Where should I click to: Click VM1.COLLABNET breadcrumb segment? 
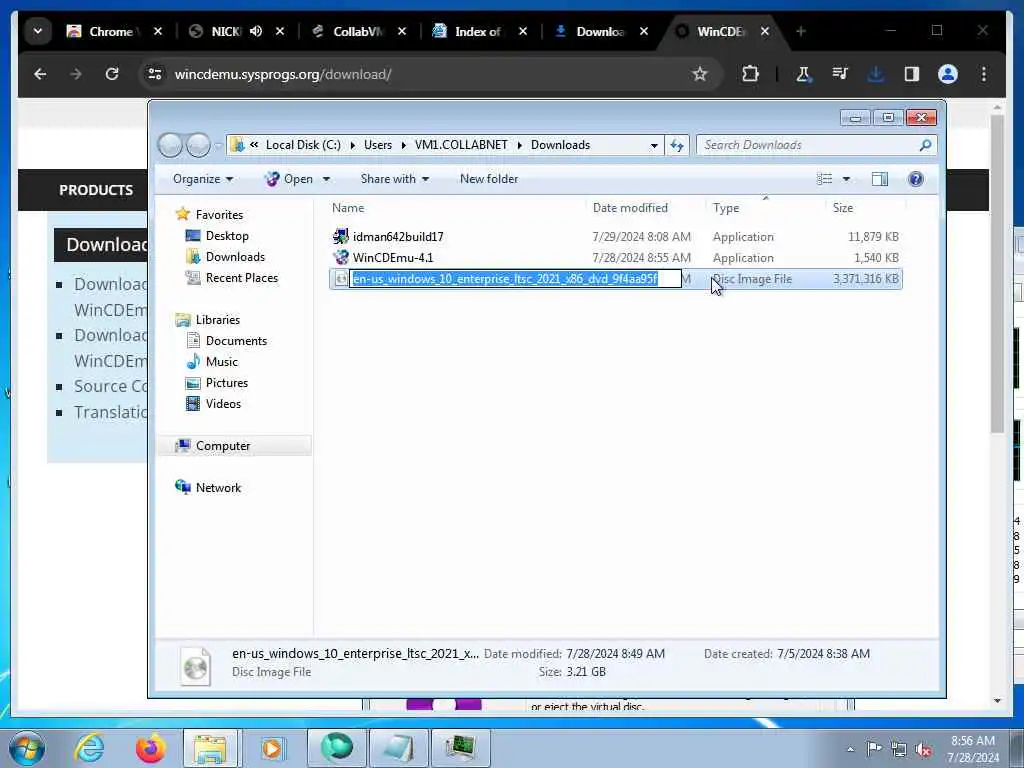[461, 145]
